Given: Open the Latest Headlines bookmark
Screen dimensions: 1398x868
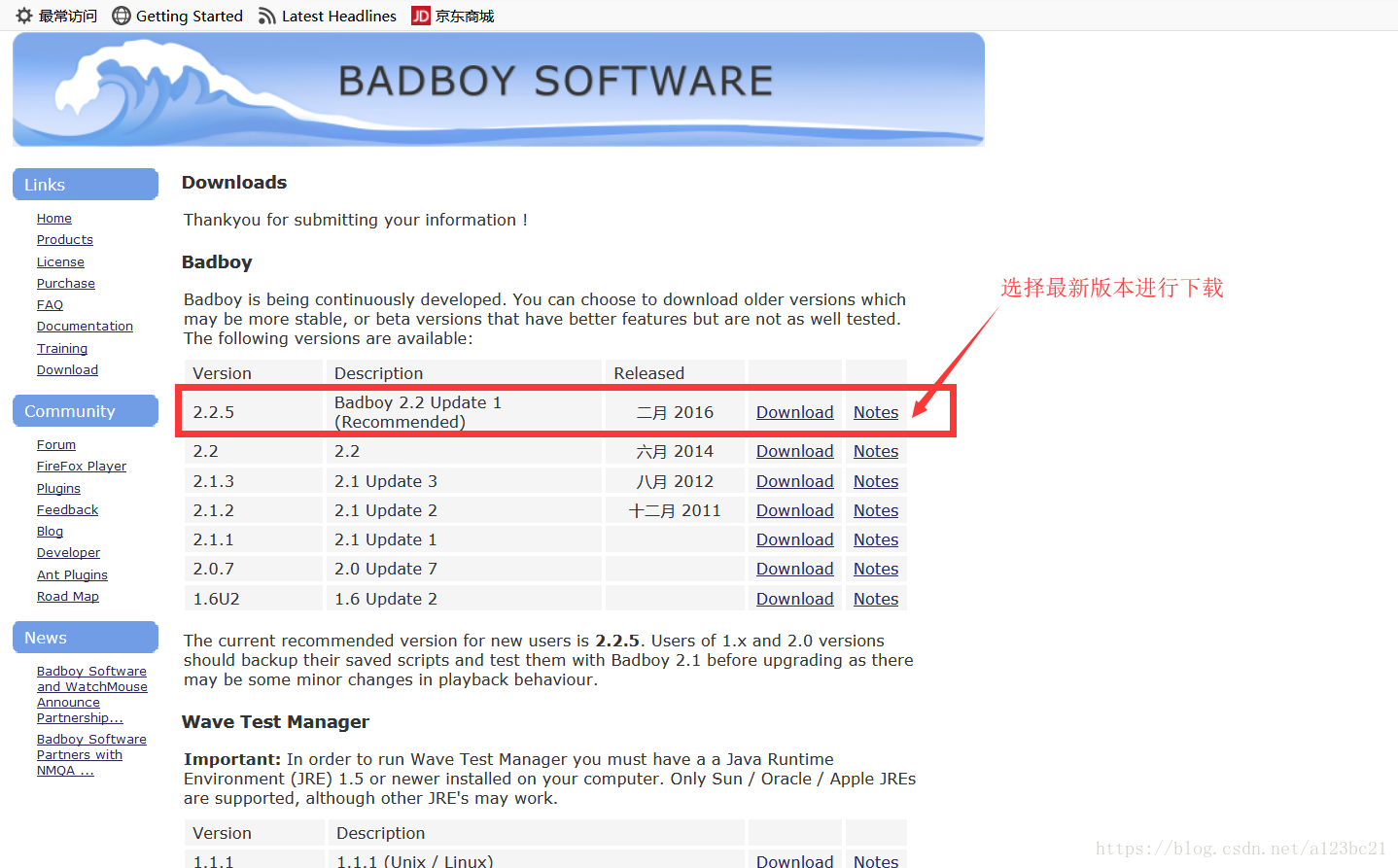Looking at the screenshot, I should [x=328, y=16].
